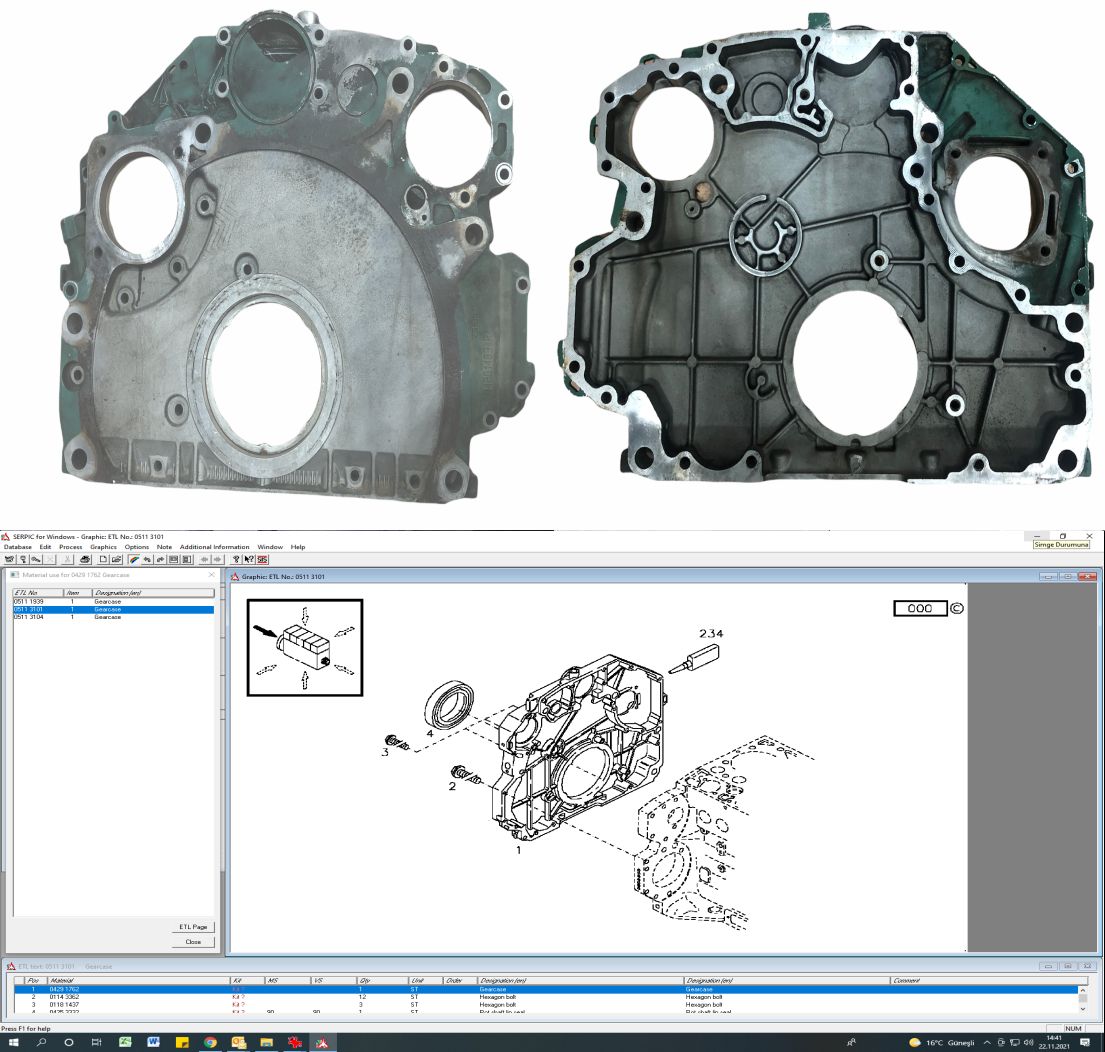
Task: Open taskbar search magnifier
Action: 41,1042
